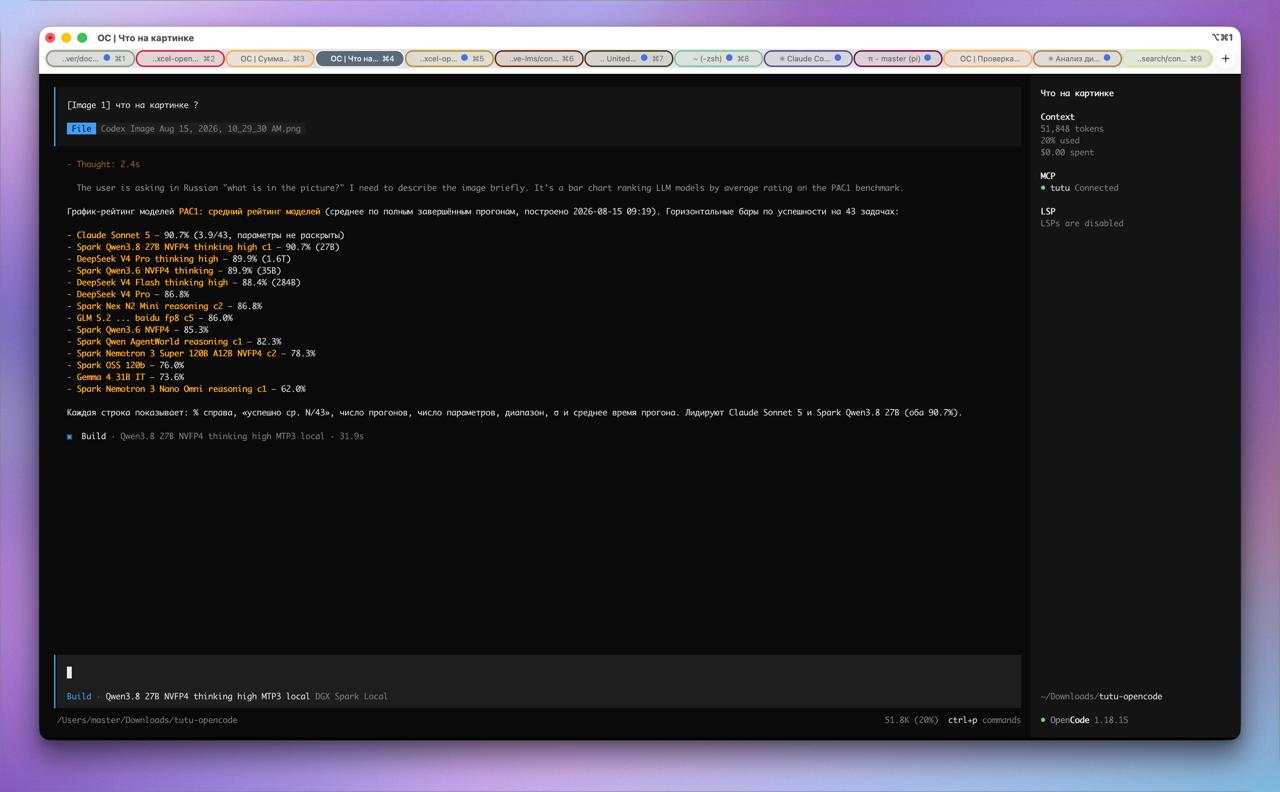
Task: Click the blue dot on Анализ ди... tab
Action: click(1107, 58)
